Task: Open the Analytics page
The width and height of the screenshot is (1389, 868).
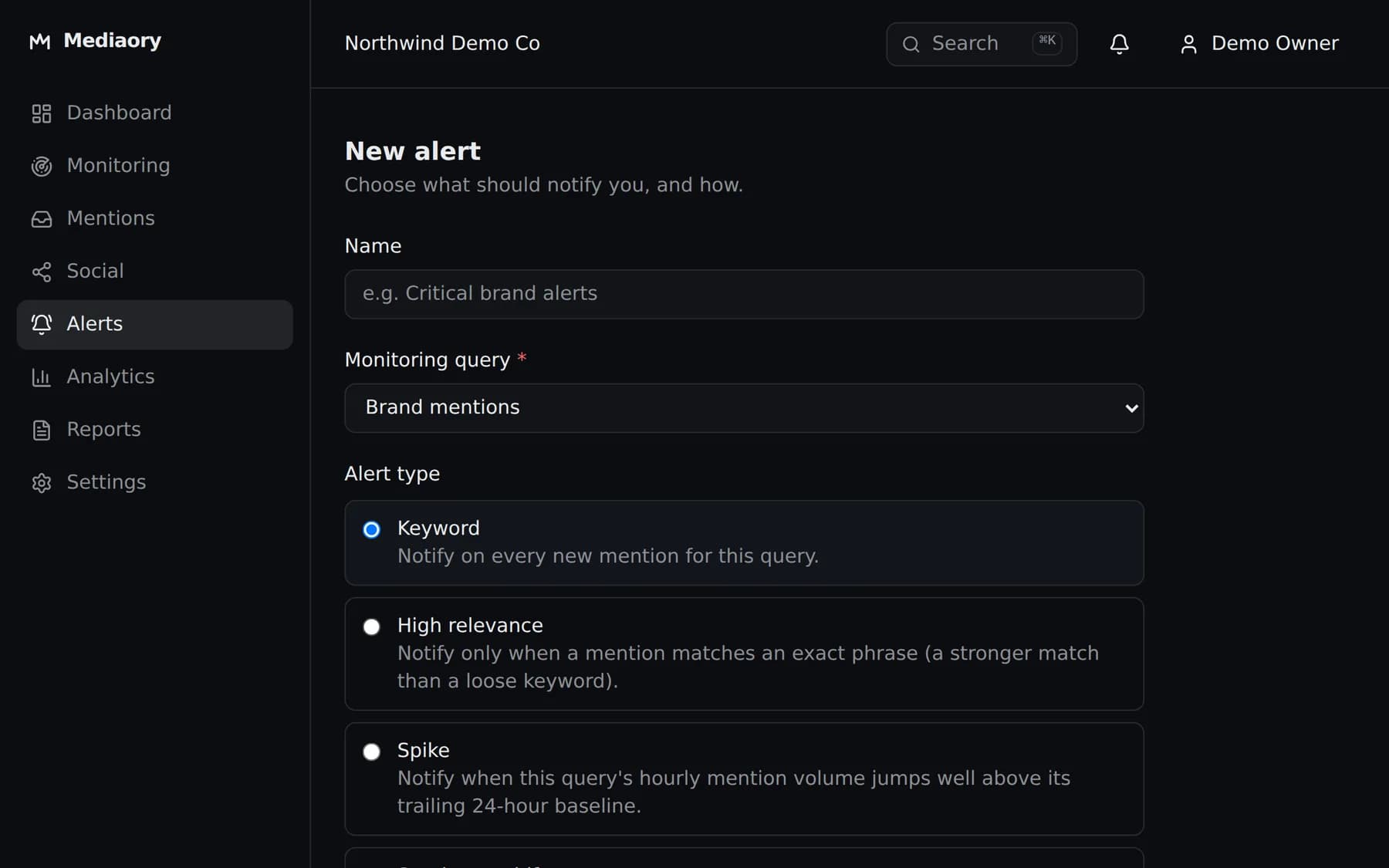Action: point(154,377)
